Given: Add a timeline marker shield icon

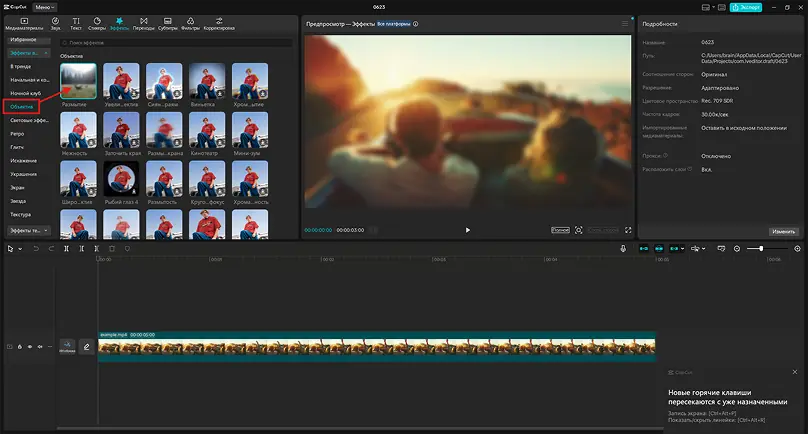Looking at the screenshot, I should 127,249.
